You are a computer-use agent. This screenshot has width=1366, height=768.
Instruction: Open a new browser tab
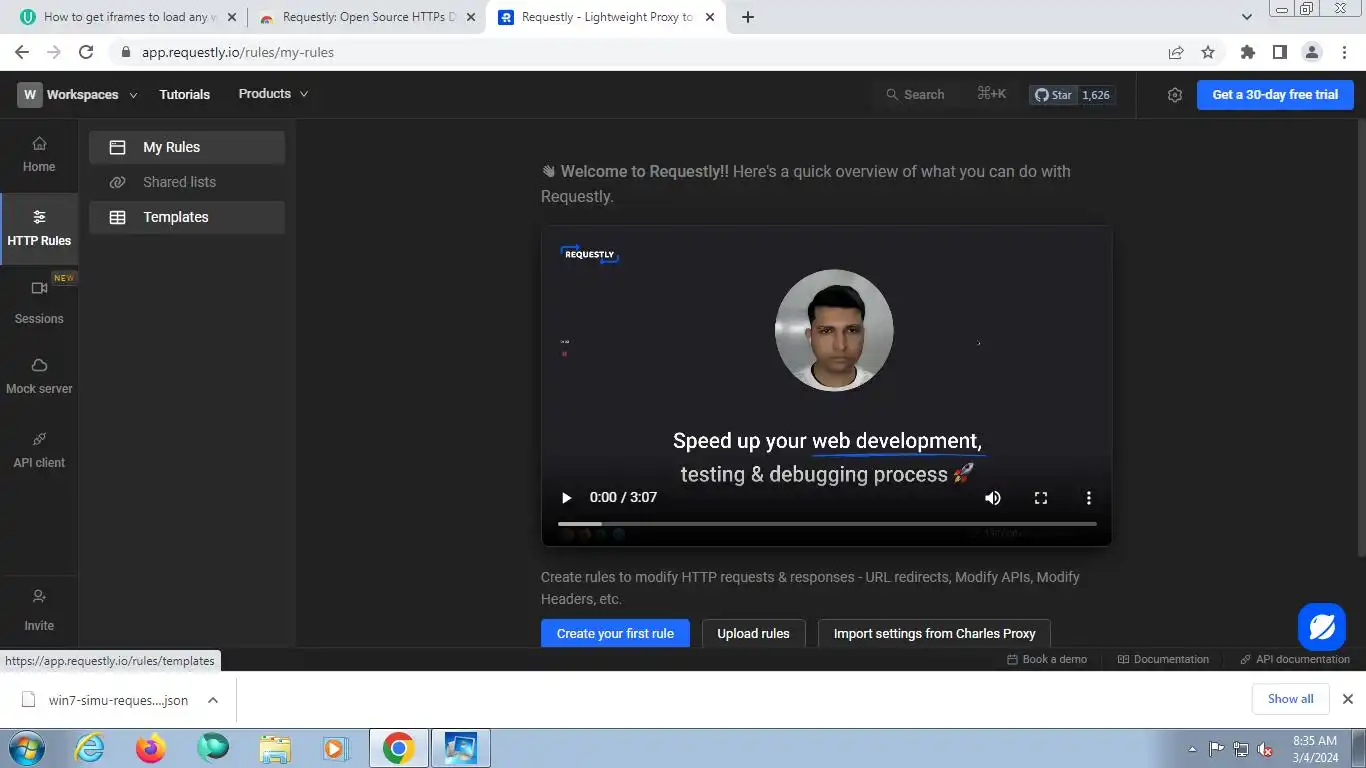coord(748,17)
